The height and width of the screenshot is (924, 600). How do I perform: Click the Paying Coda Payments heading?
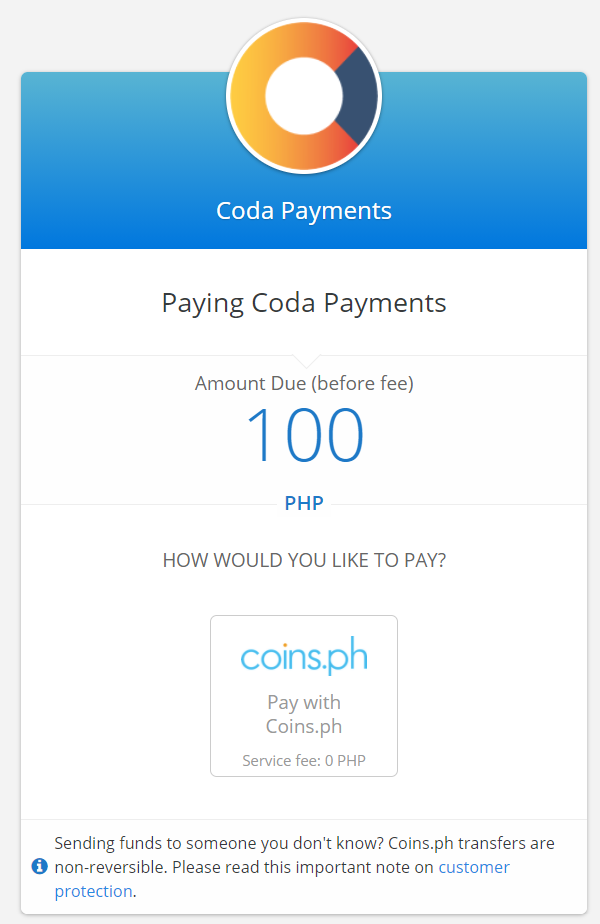(304, 303)
